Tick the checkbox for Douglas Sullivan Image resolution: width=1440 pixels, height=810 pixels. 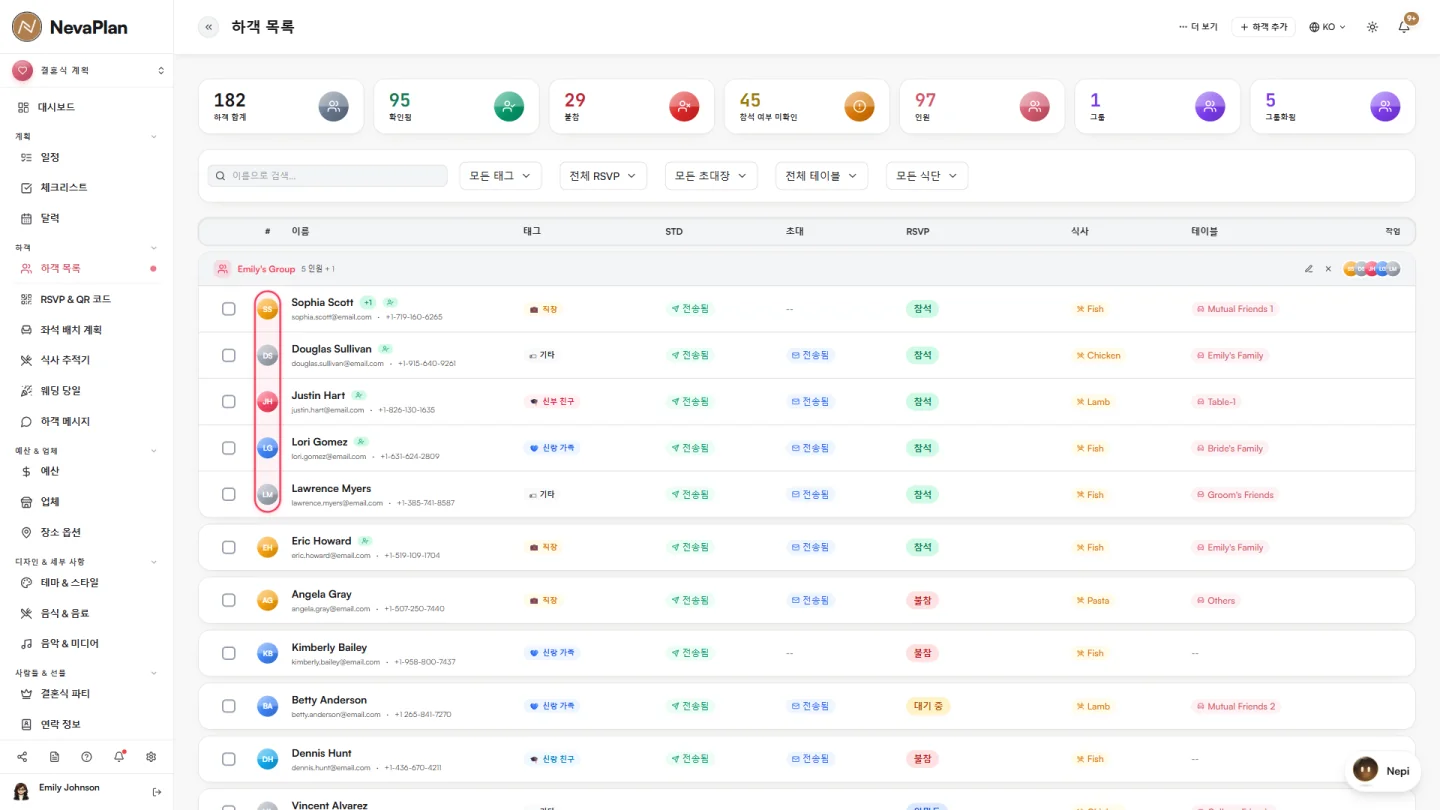(229, 355)
